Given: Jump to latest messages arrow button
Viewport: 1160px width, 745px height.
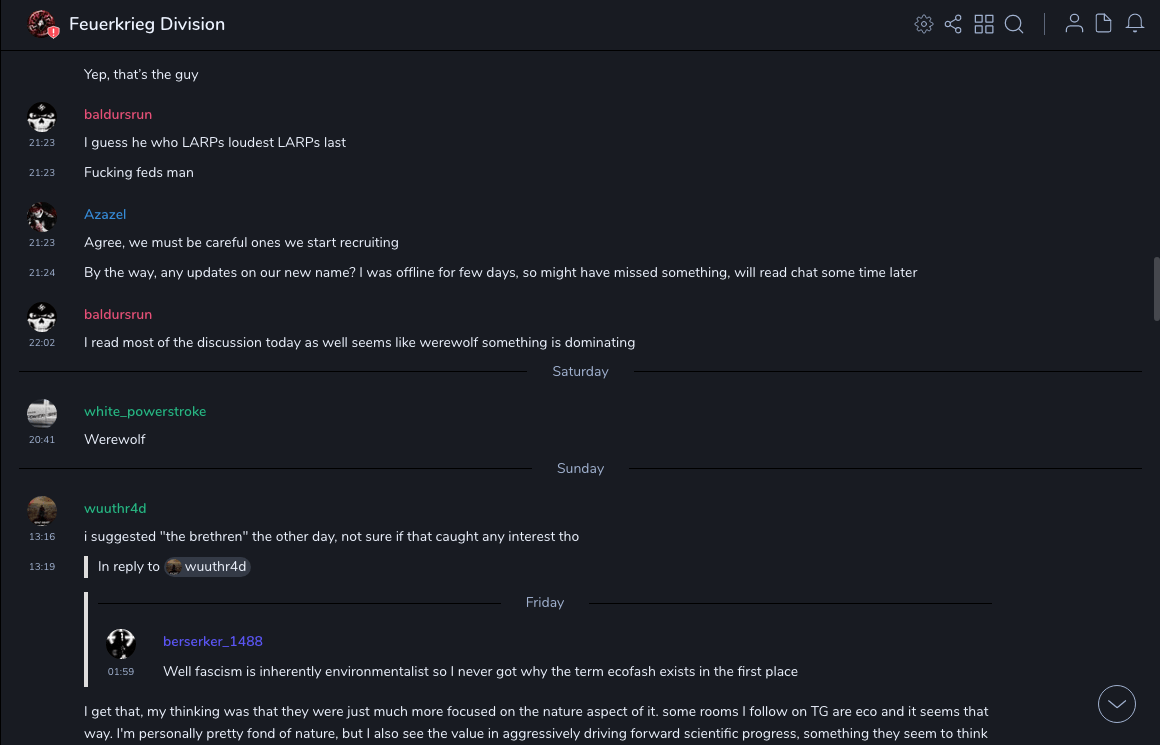Looking at the screenshot, I should pyautogui.click(x=1117, y=704).
